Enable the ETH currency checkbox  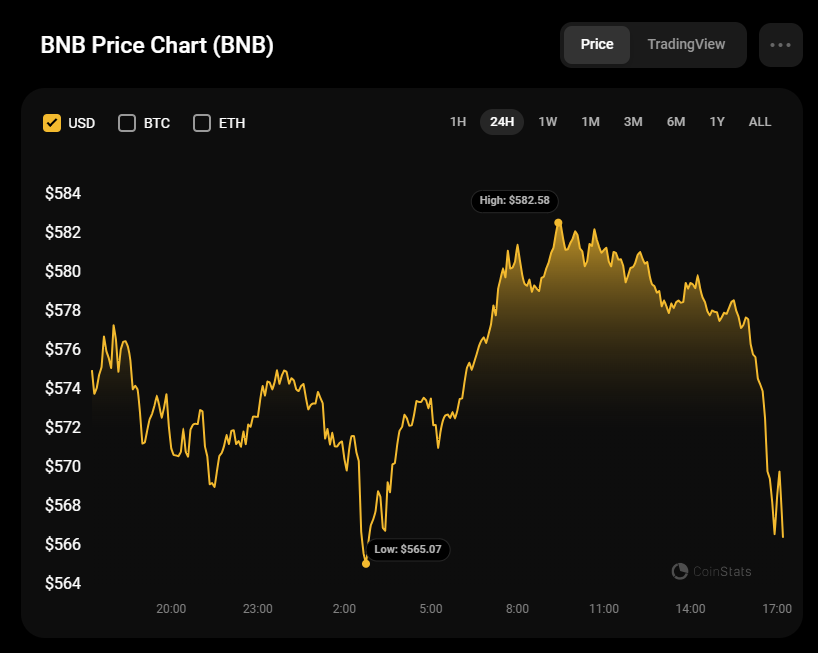202,123
